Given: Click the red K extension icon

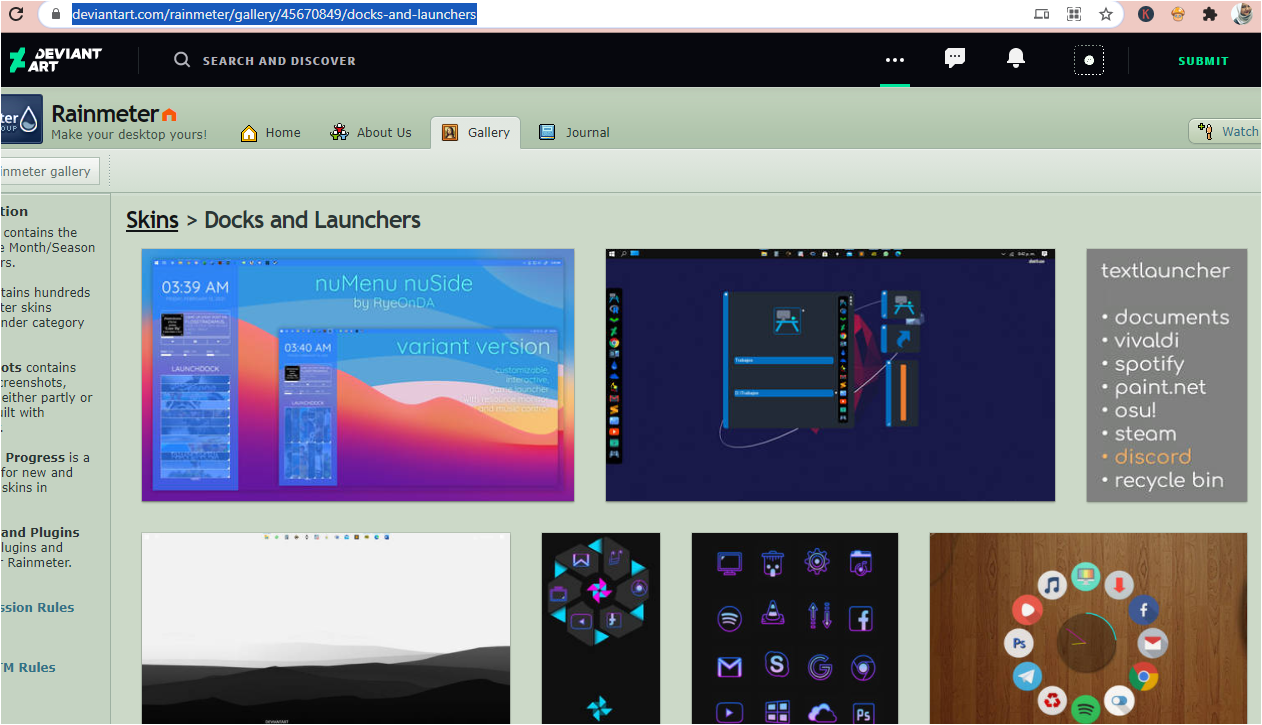Looking at the screenshot, I should click(x=1146, y=14).
